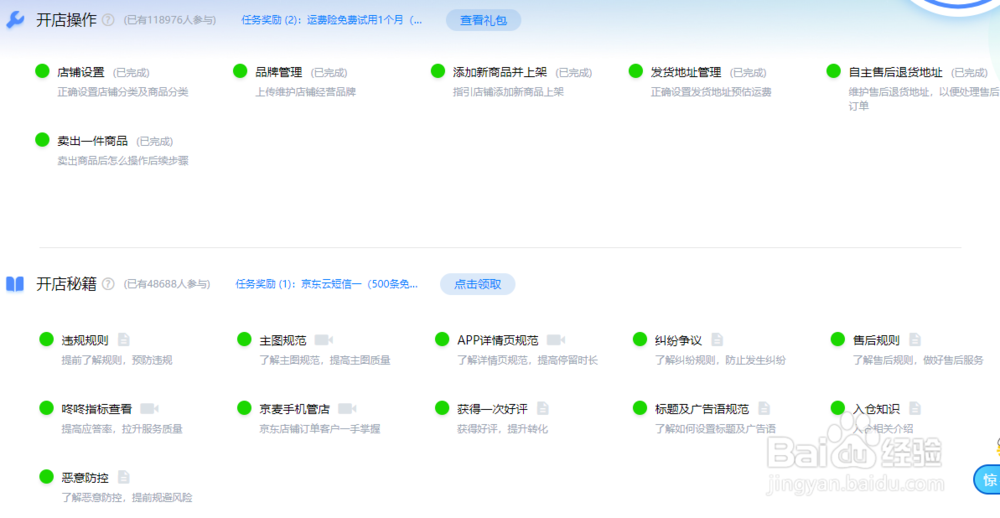This screenshot has height=518, width=1000.
Task: Click the 开店秘籍 section heading
Action: [66, 284]
